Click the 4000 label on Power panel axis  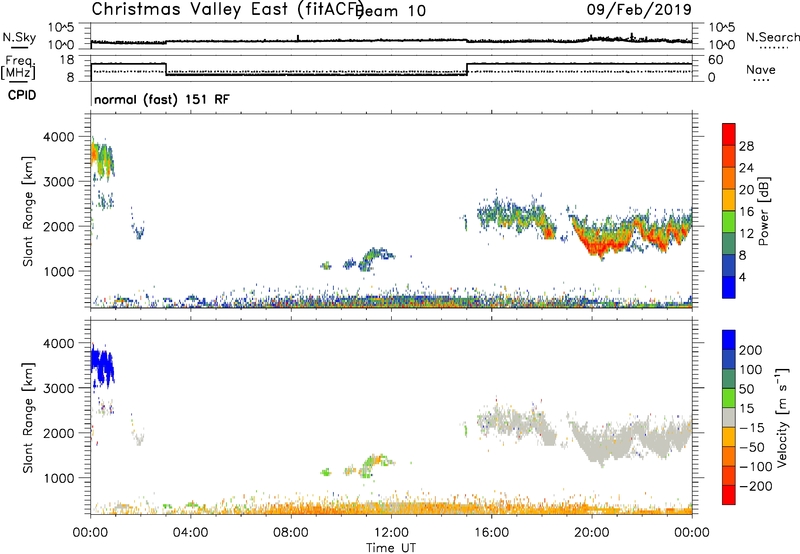(x=58, y=137)
